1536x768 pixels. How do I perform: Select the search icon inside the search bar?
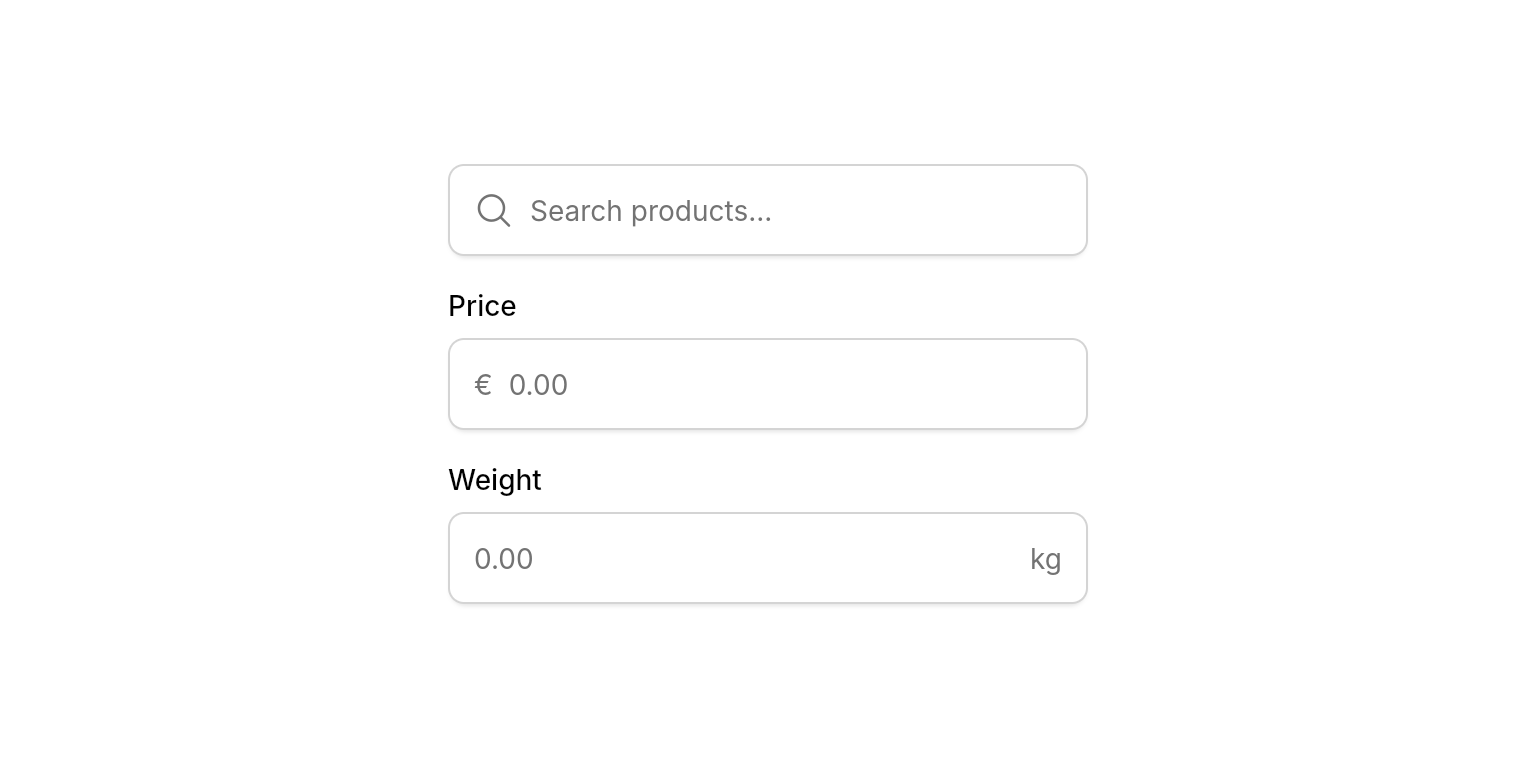click(493, 210)
